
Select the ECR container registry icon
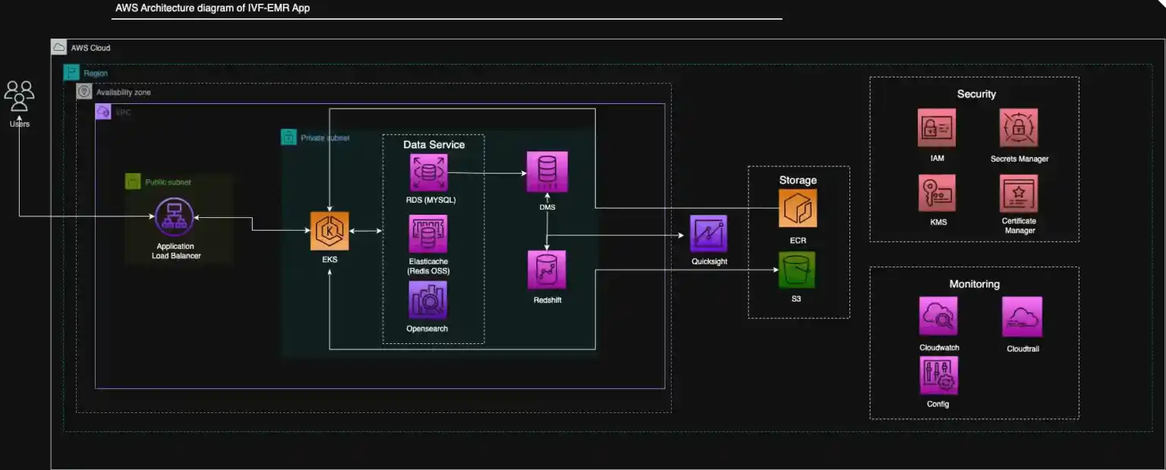point(797,208)
